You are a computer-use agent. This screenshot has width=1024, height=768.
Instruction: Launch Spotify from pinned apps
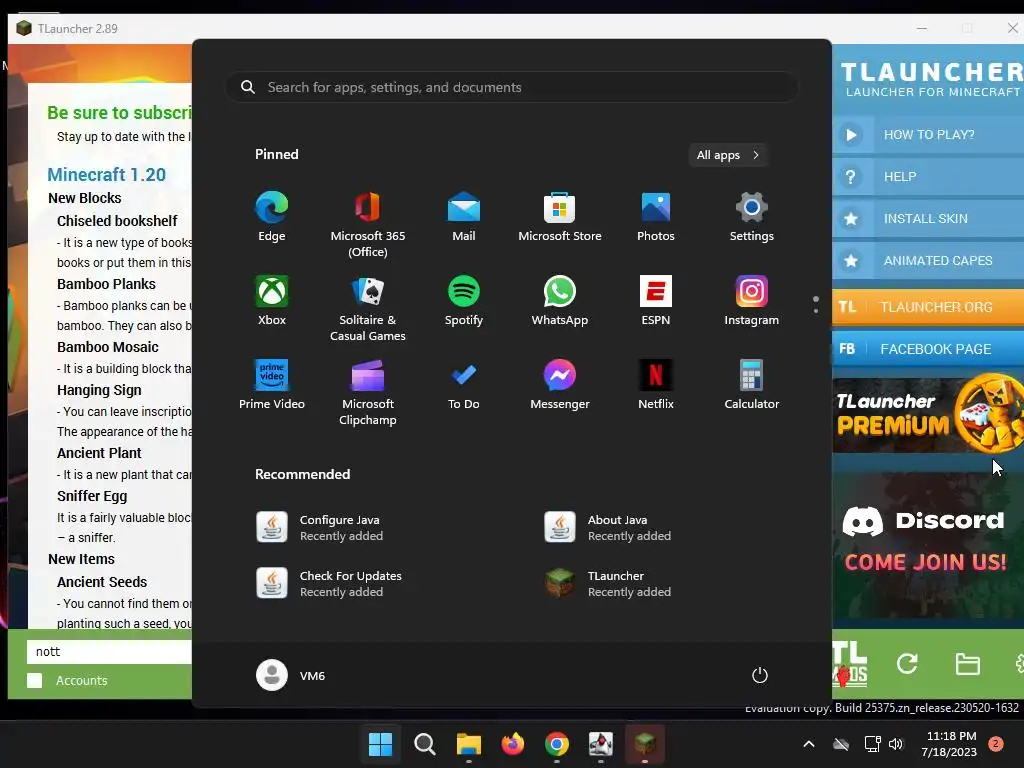(x=464, y=300)
